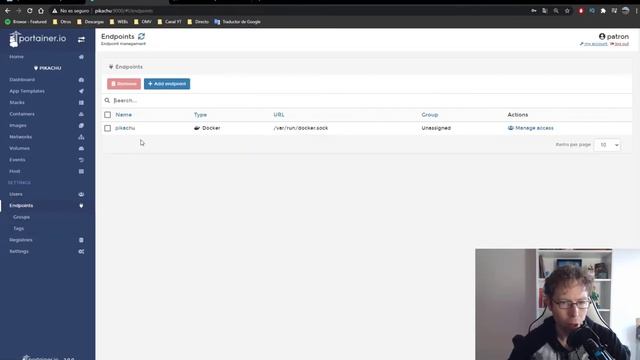The height and width of the screenshot is (360, 640).
Task: Refresh the Endpoints page with the reload icon
Action: [x=141, y=36]
